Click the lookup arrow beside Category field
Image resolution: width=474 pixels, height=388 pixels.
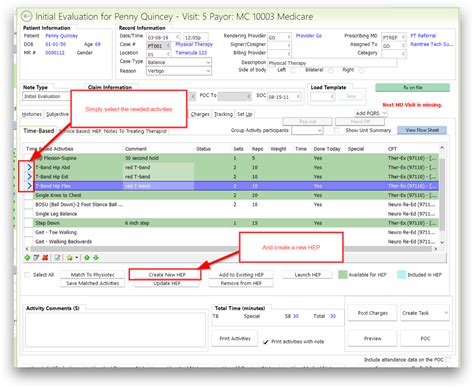(x=404, y=54)
